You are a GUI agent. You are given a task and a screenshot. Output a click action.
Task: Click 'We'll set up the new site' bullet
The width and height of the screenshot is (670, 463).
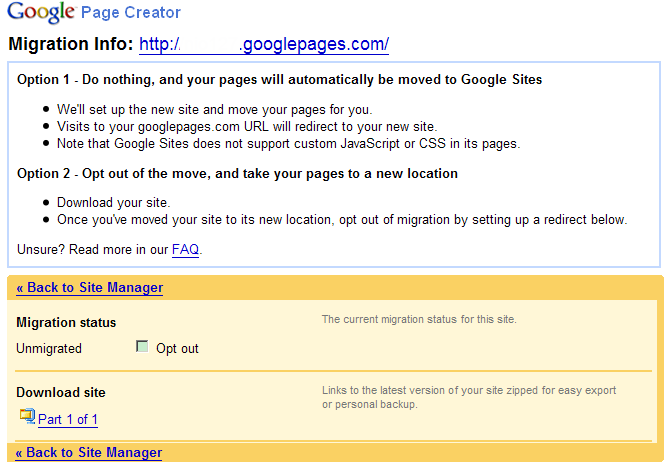pyautogui.click(x=215, y=110)
